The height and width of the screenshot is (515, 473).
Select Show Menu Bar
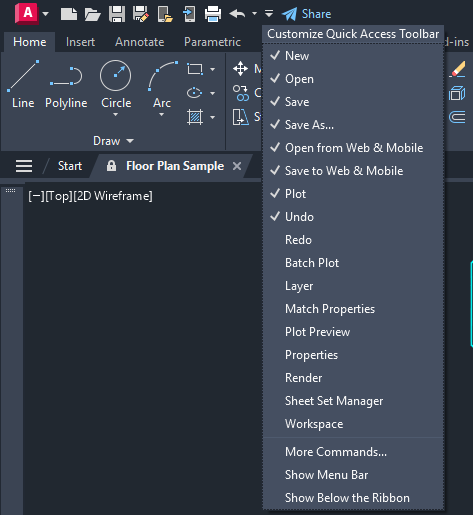pyautogui.click(x=353, y=475)
